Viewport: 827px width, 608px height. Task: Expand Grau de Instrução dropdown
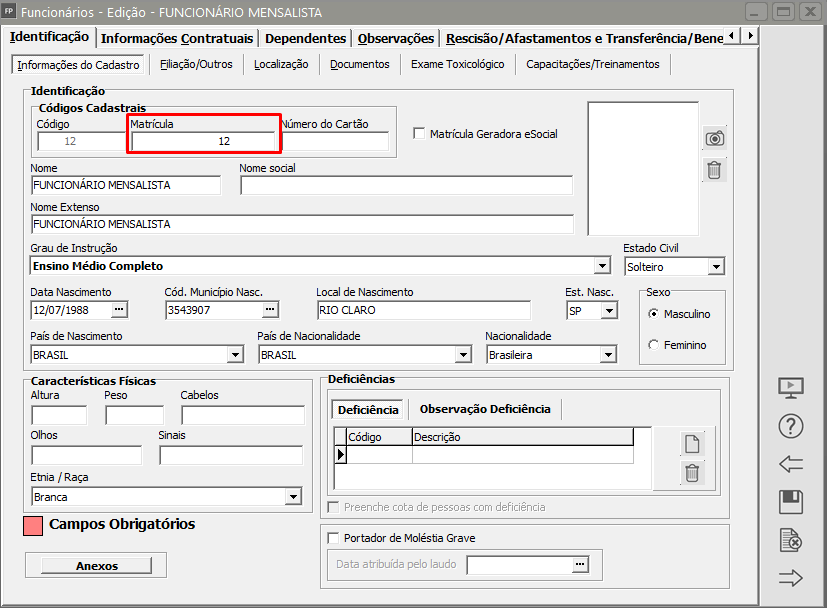[x=602, y=266]
